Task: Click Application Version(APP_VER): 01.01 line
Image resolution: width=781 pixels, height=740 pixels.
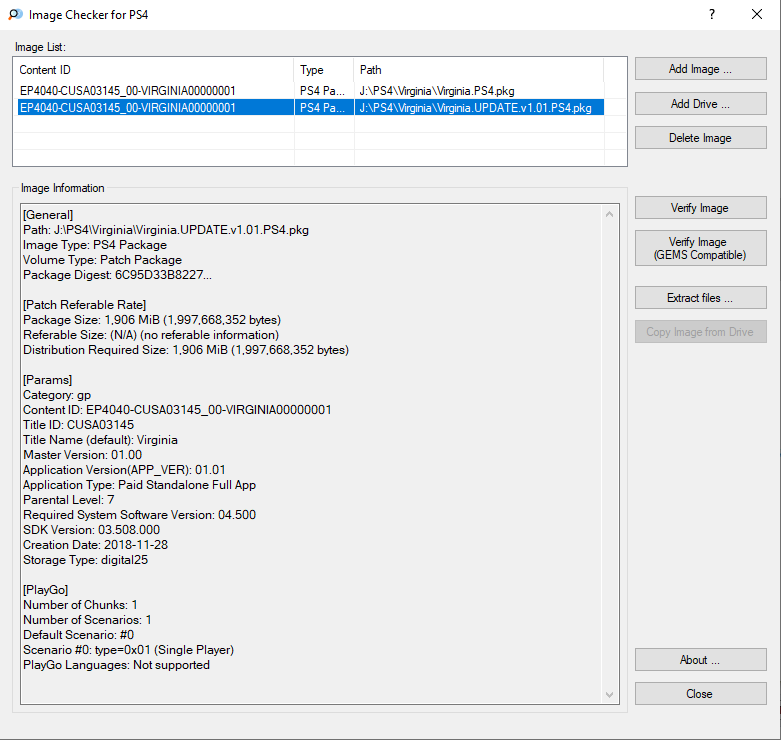Action: pos(124,470)
